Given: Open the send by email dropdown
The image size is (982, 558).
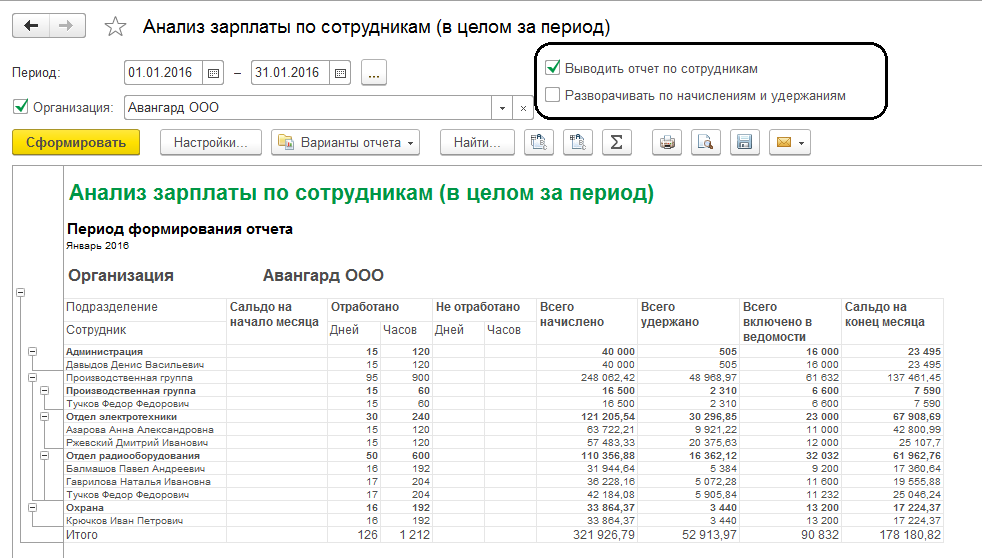Looking at the screenshot, I should [789, 143].
